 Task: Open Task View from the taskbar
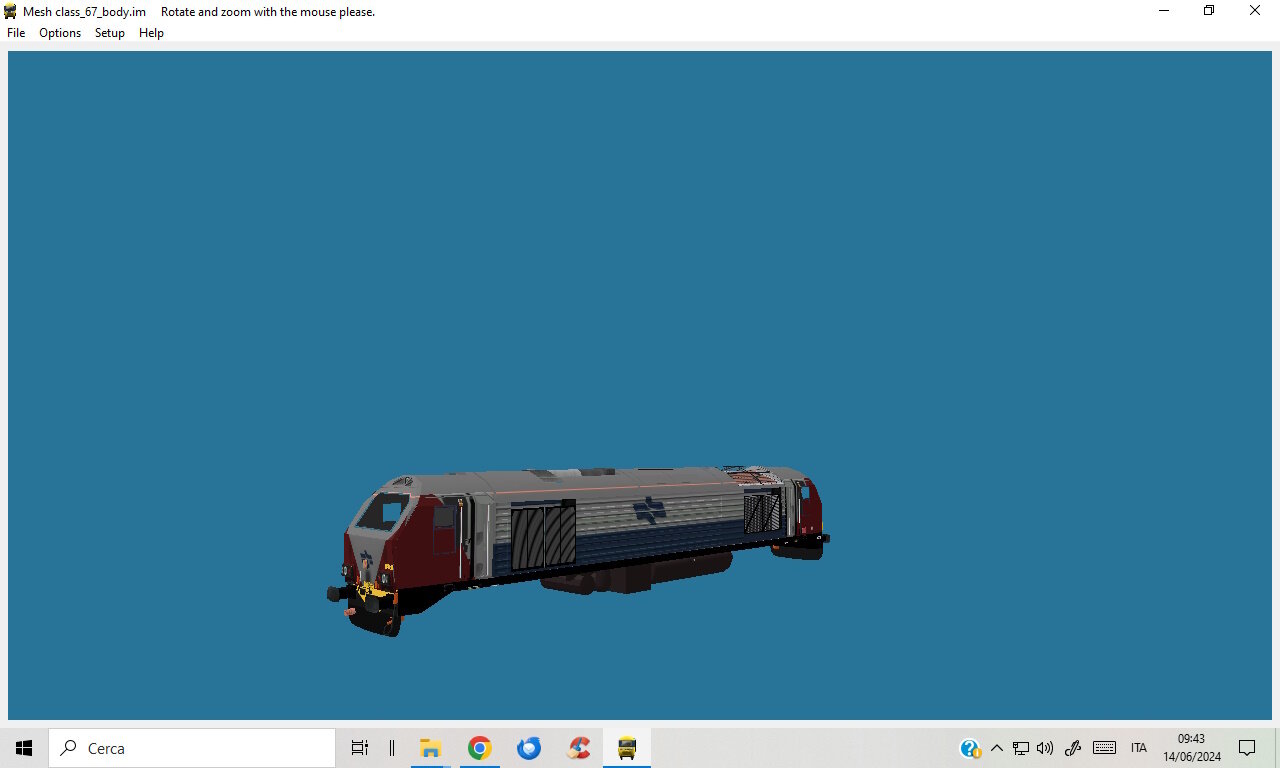tap(360, 748)
